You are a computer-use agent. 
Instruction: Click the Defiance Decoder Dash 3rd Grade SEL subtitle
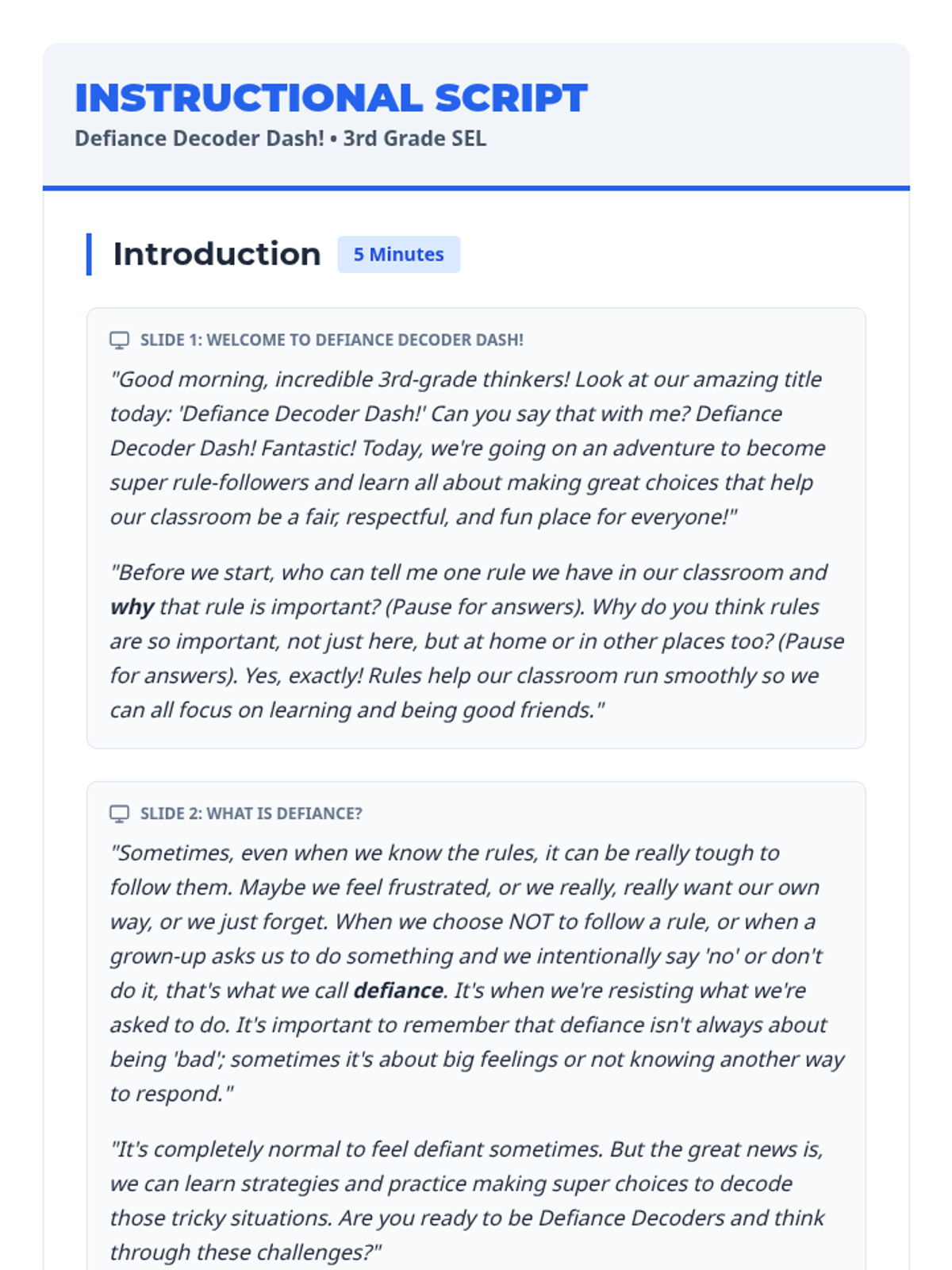[280, 138]
